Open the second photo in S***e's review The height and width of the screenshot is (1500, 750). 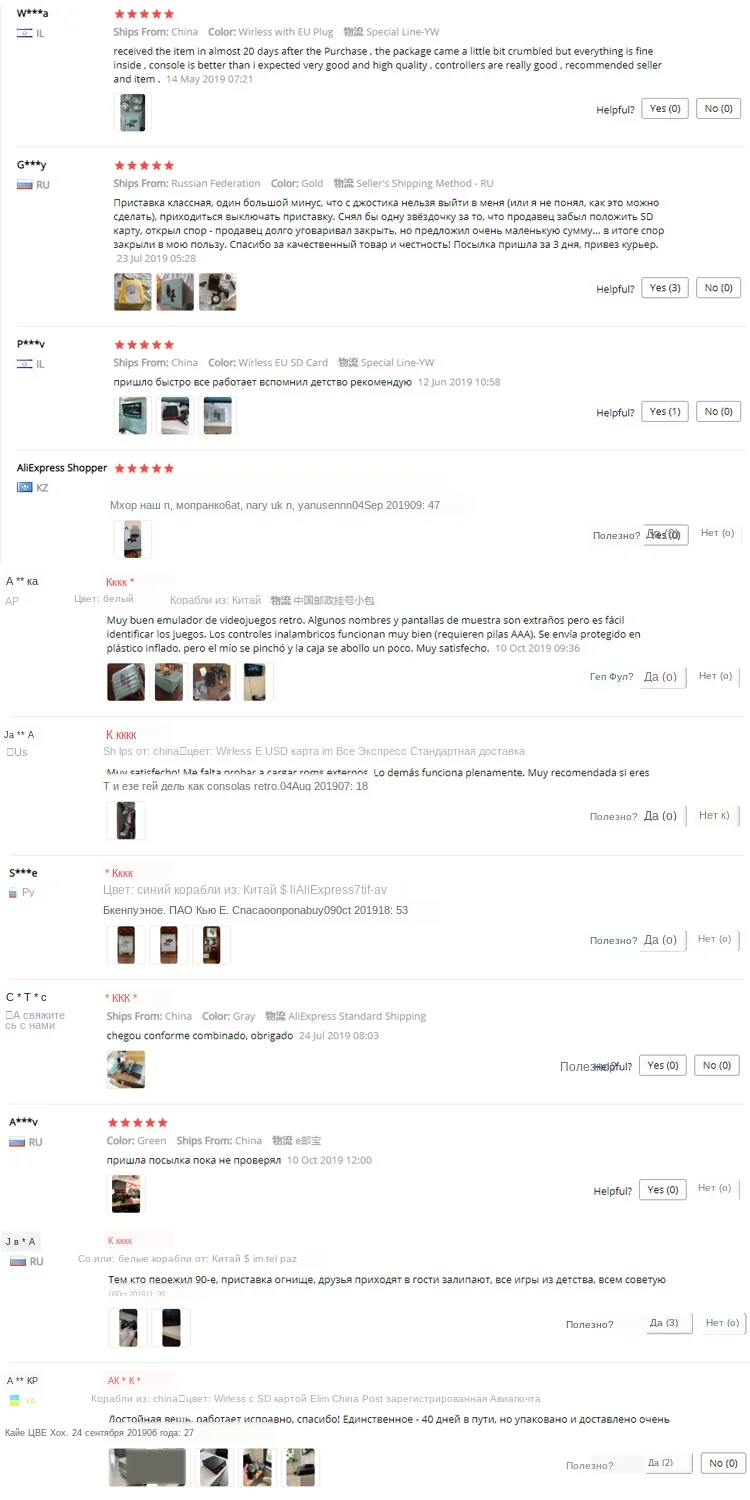[x=169, y=944]
